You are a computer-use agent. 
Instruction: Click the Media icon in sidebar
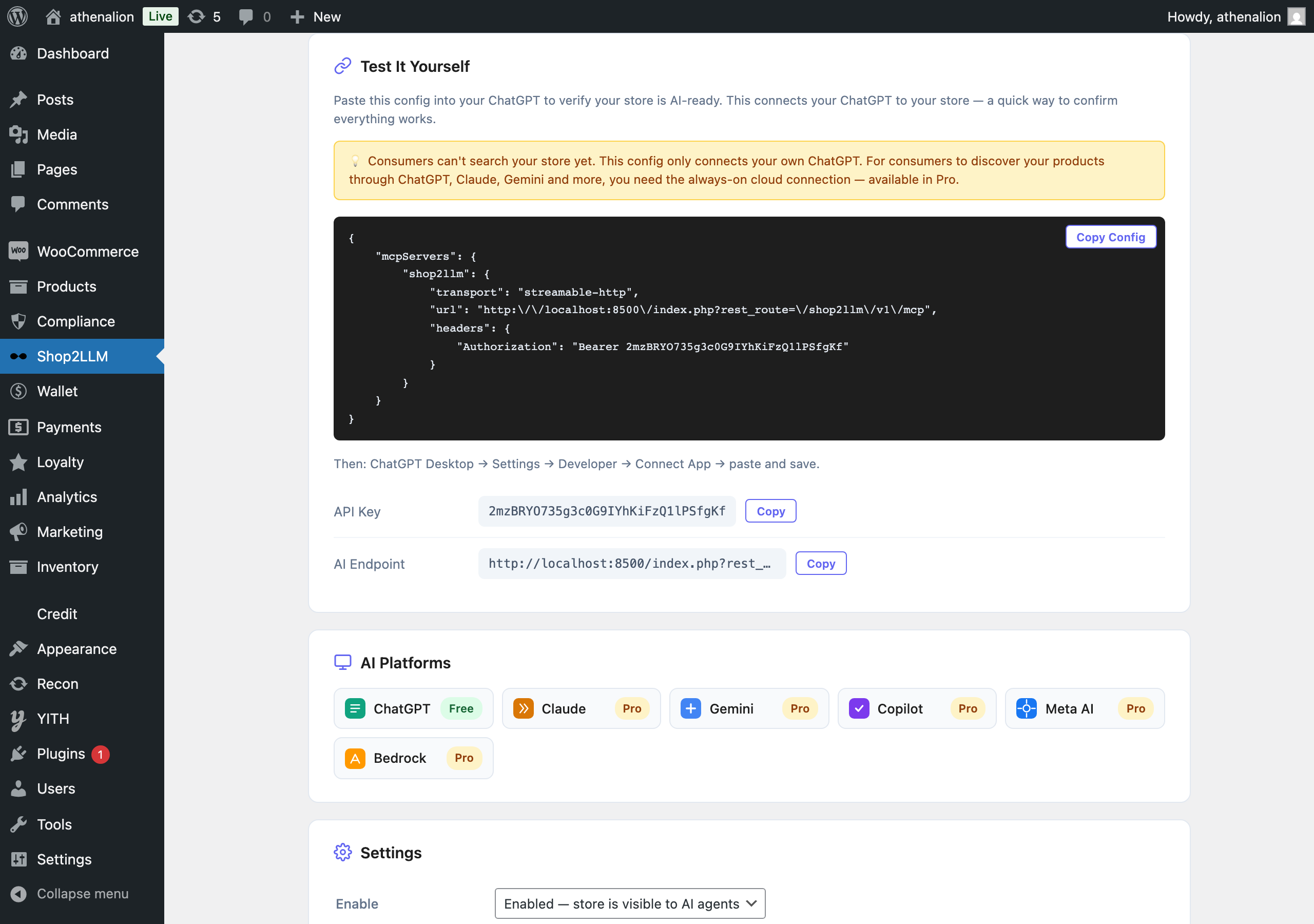coord(18,134)
